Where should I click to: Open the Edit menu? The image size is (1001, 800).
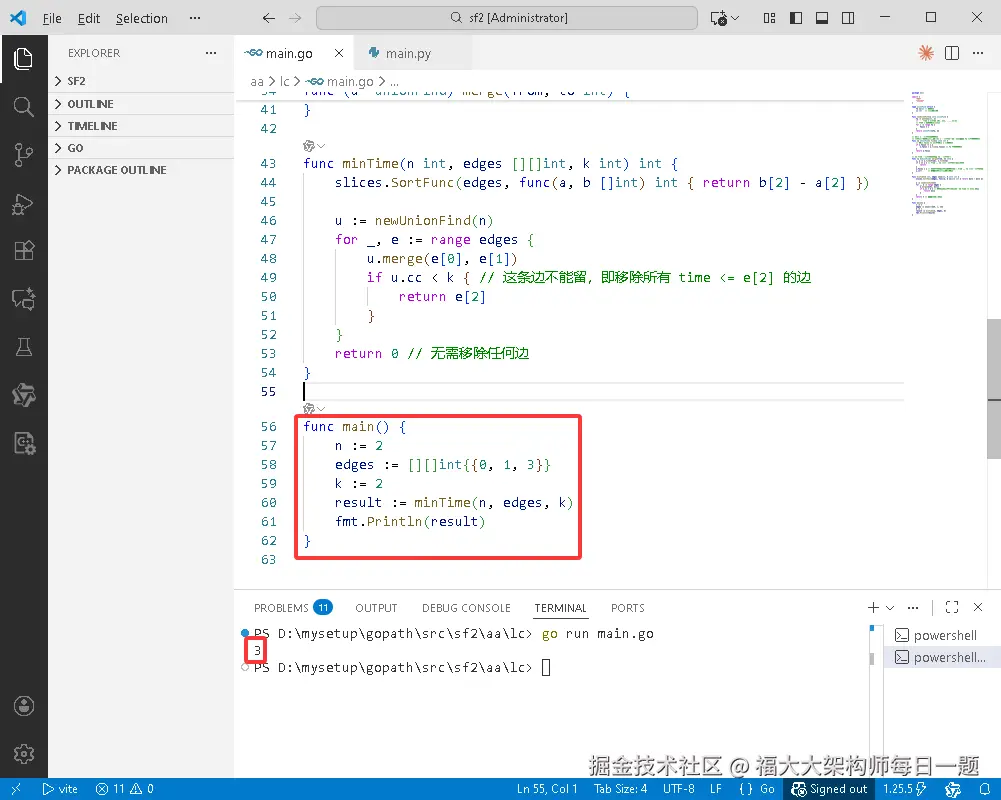point(89,19)
